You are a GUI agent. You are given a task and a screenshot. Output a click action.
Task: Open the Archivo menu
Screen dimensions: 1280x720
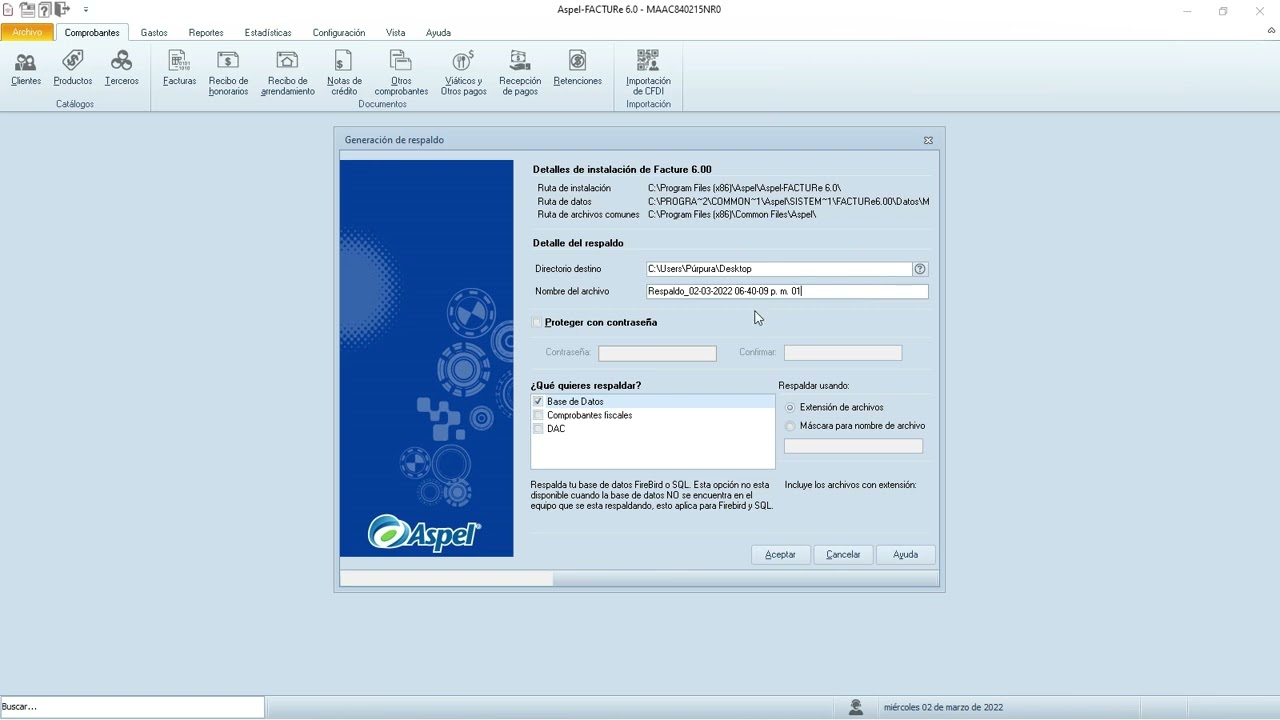click(x=27, y=33)
